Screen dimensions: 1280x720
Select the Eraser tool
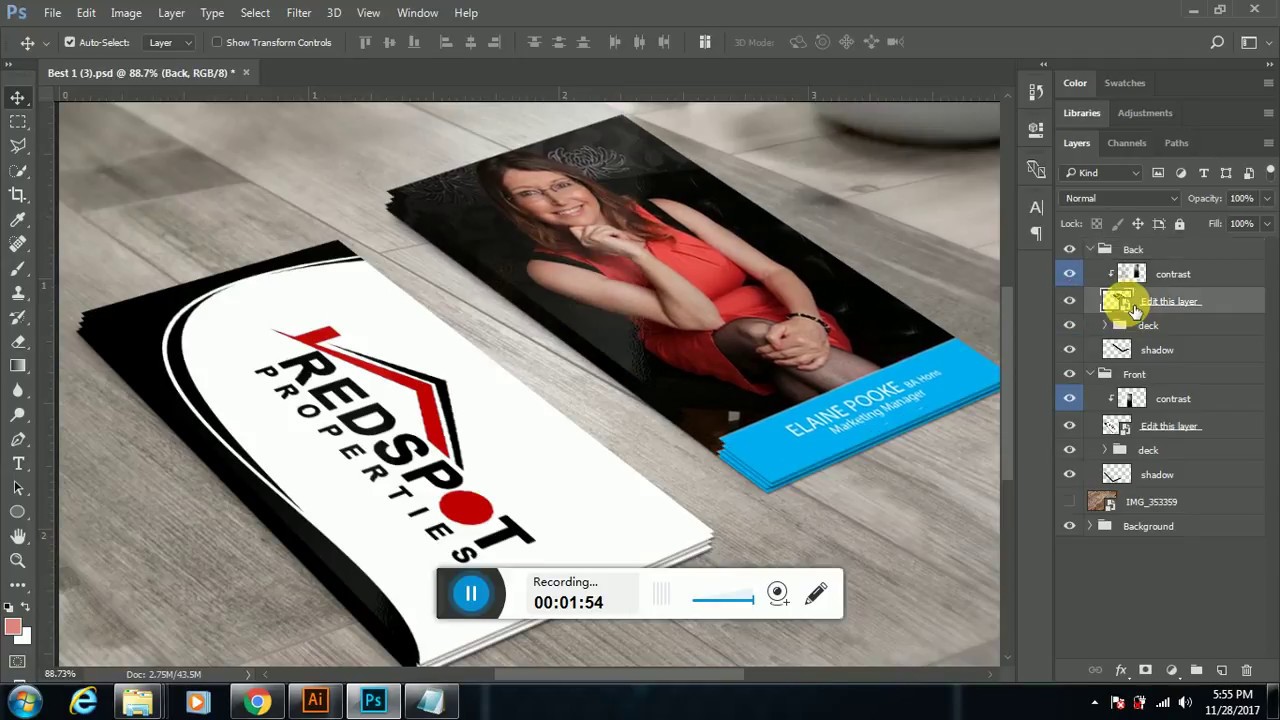18,342
